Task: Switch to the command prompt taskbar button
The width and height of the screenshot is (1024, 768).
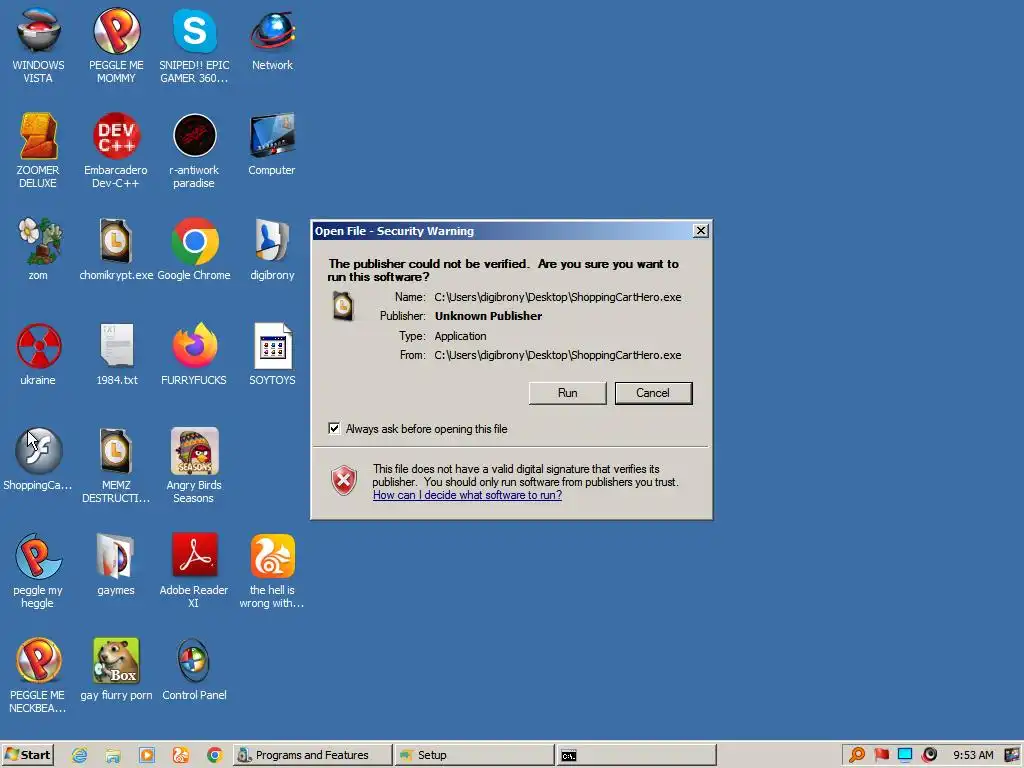Action: point(637,755)
